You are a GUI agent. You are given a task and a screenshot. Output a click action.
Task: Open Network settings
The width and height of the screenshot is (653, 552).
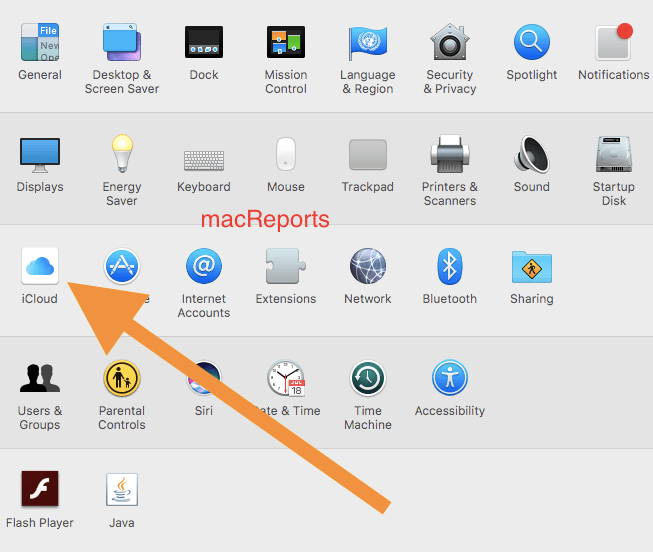click(368, 266)
